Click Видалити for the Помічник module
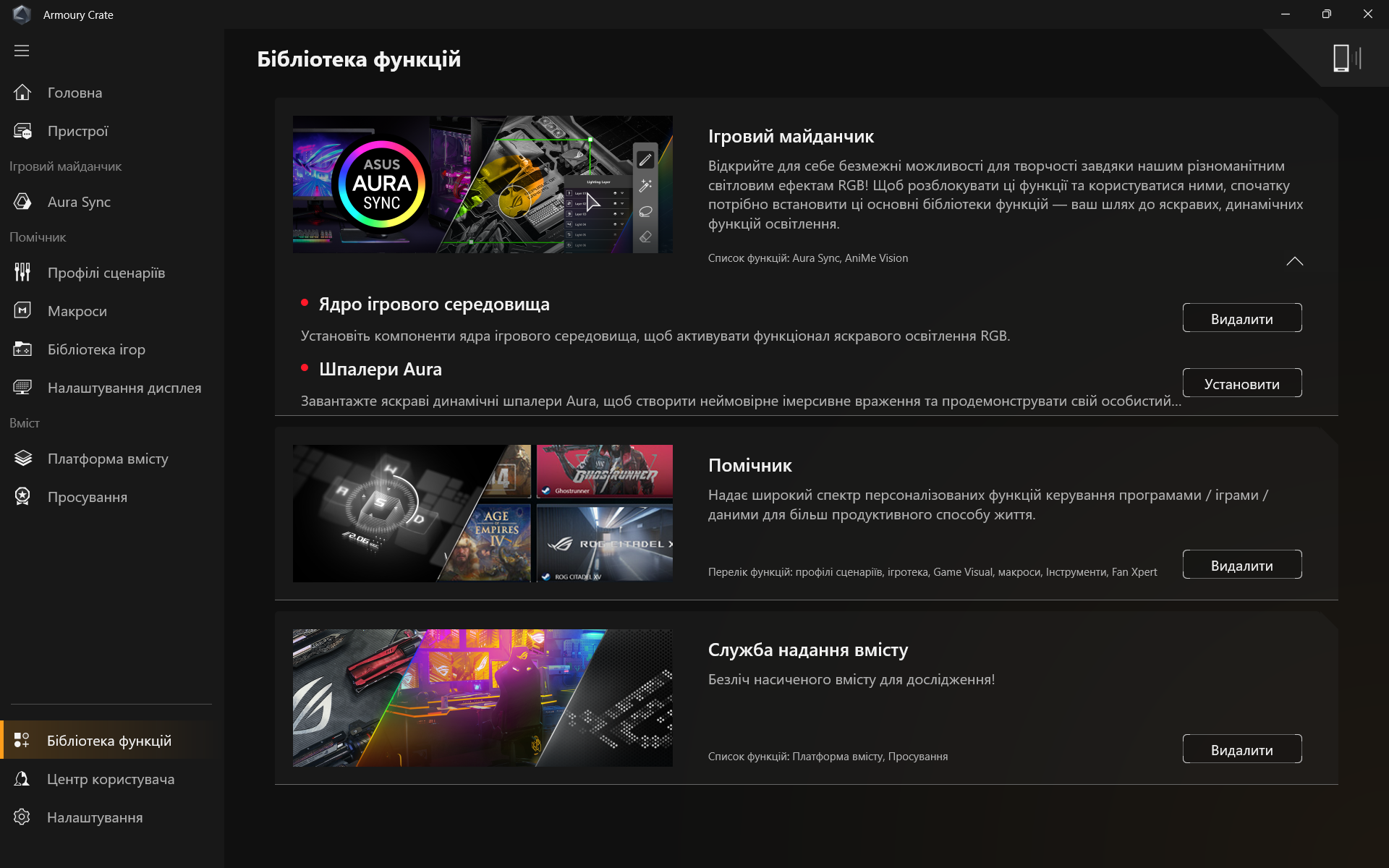 pos(1241,565)
